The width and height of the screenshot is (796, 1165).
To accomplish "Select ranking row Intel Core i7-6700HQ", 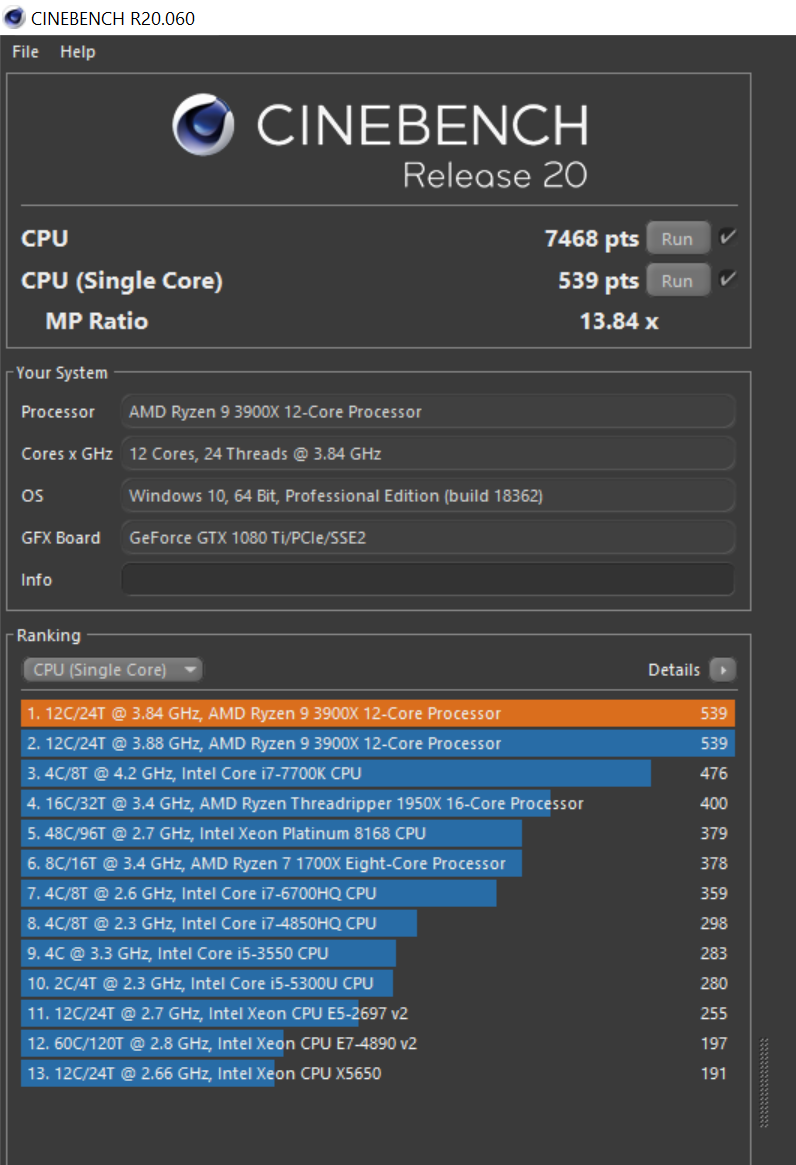I will tap(378, 893).
